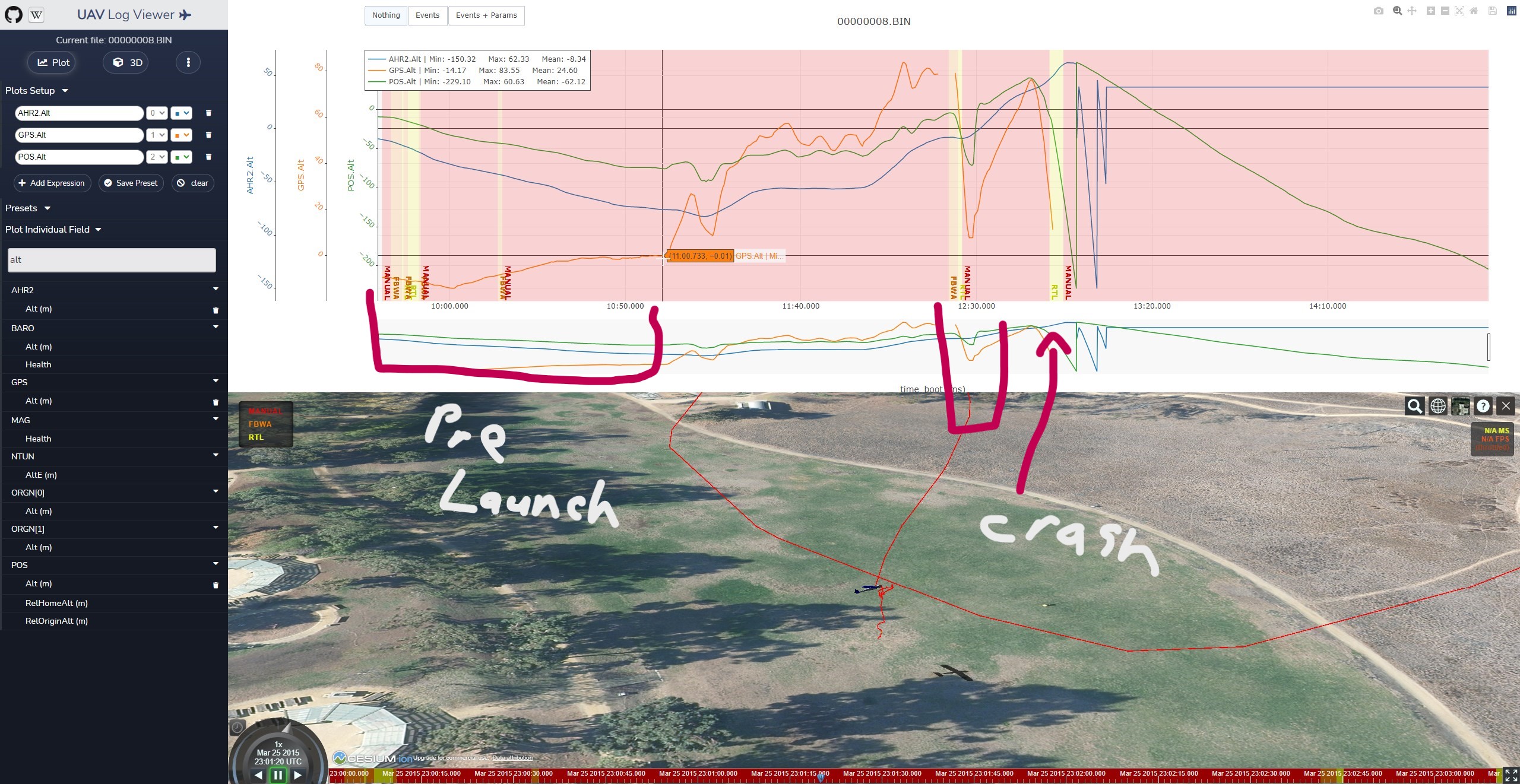The height and width of the screenshot is (784, 1520).
Task: Open AHR2.Alt axis number dropdown
Action: click(x=157, y=113)
